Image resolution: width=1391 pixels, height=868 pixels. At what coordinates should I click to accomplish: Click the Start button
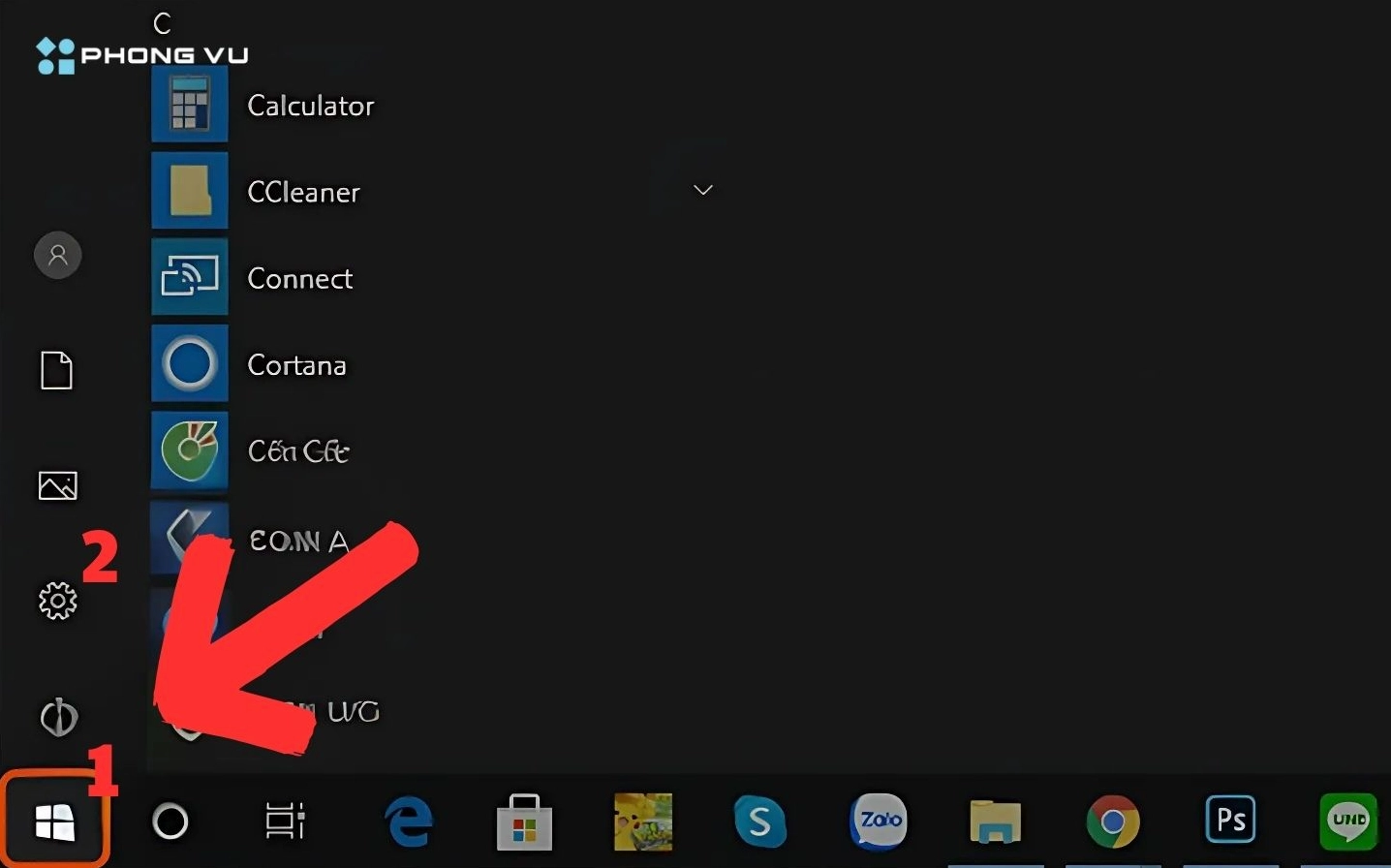[55, 821]
